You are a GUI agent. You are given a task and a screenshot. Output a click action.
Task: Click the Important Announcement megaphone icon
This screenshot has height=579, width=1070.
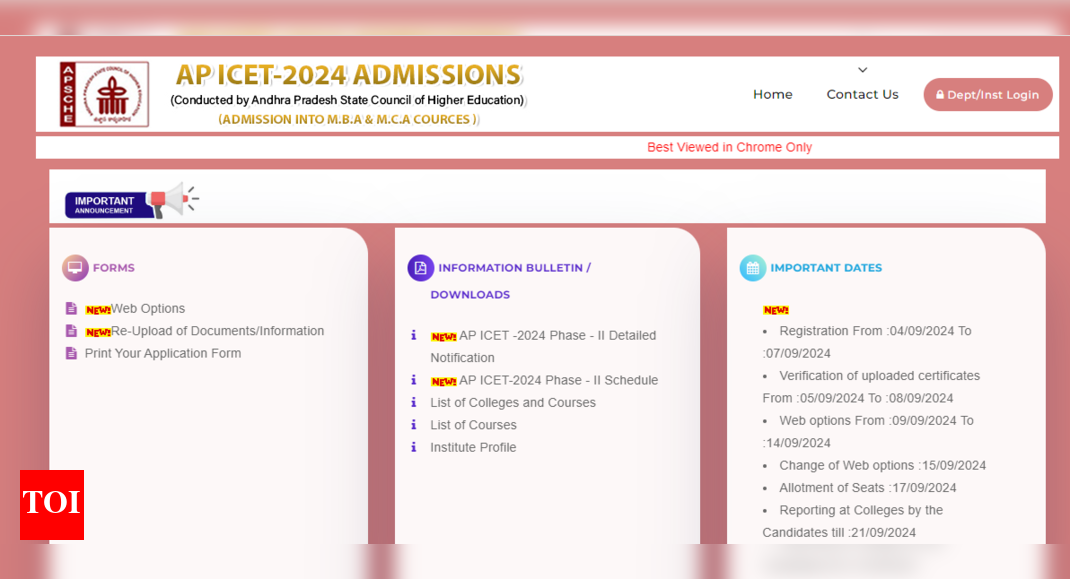pyautogui.click(x=172, y=199)
